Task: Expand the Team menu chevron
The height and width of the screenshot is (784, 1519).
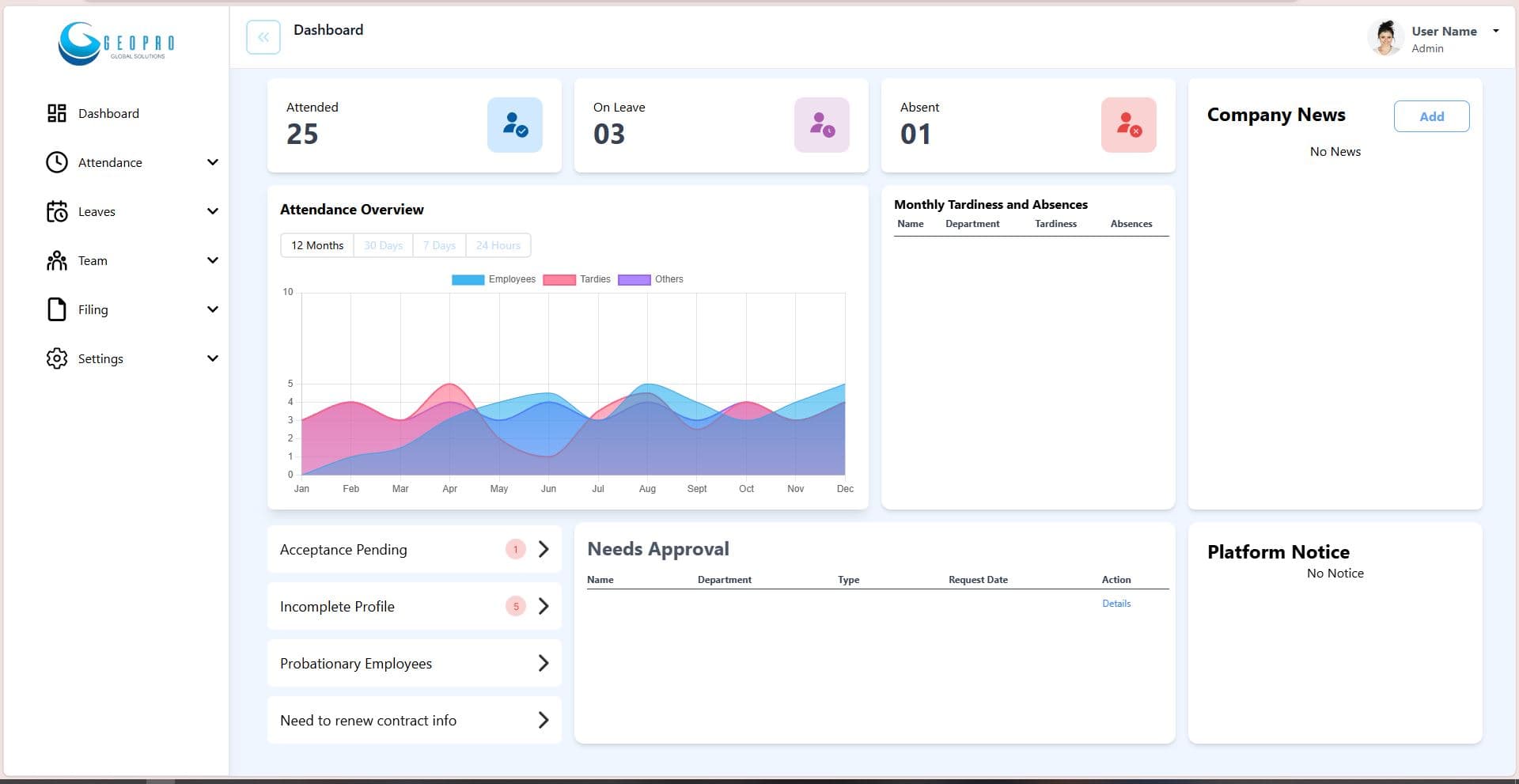Action: [212, 260]
